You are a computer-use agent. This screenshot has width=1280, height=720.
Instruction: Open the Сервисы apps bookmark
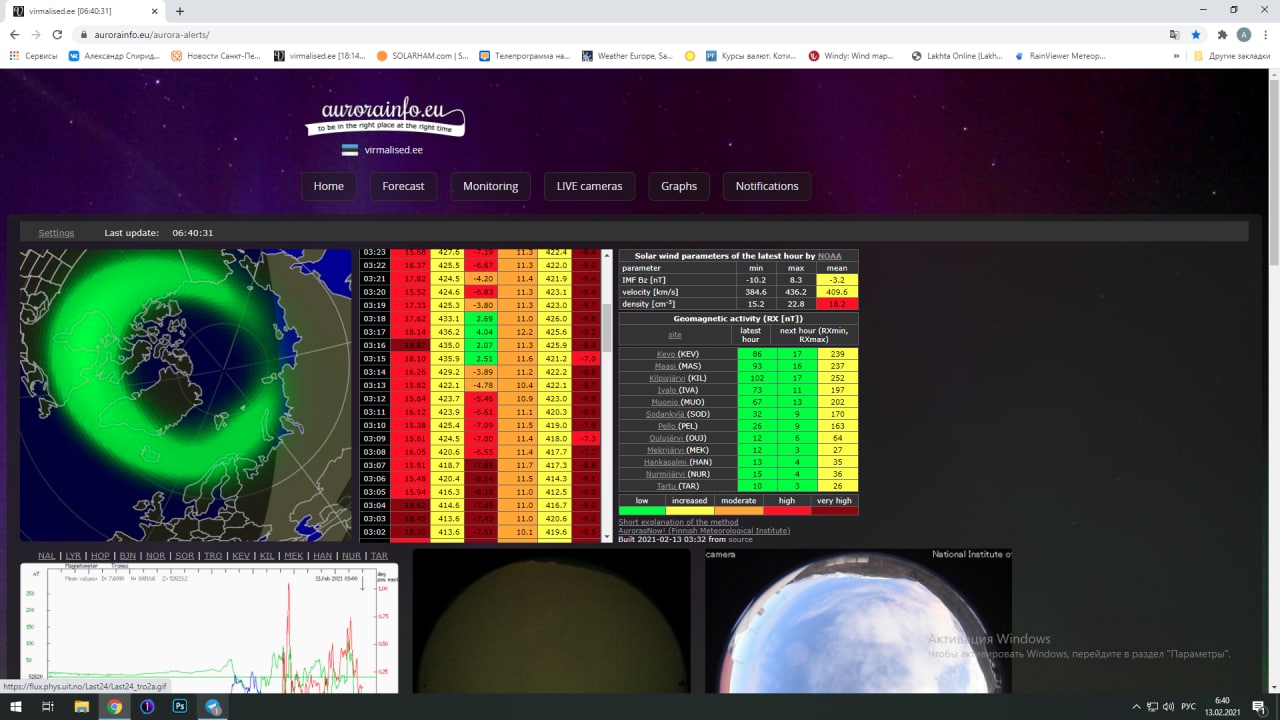33,56
